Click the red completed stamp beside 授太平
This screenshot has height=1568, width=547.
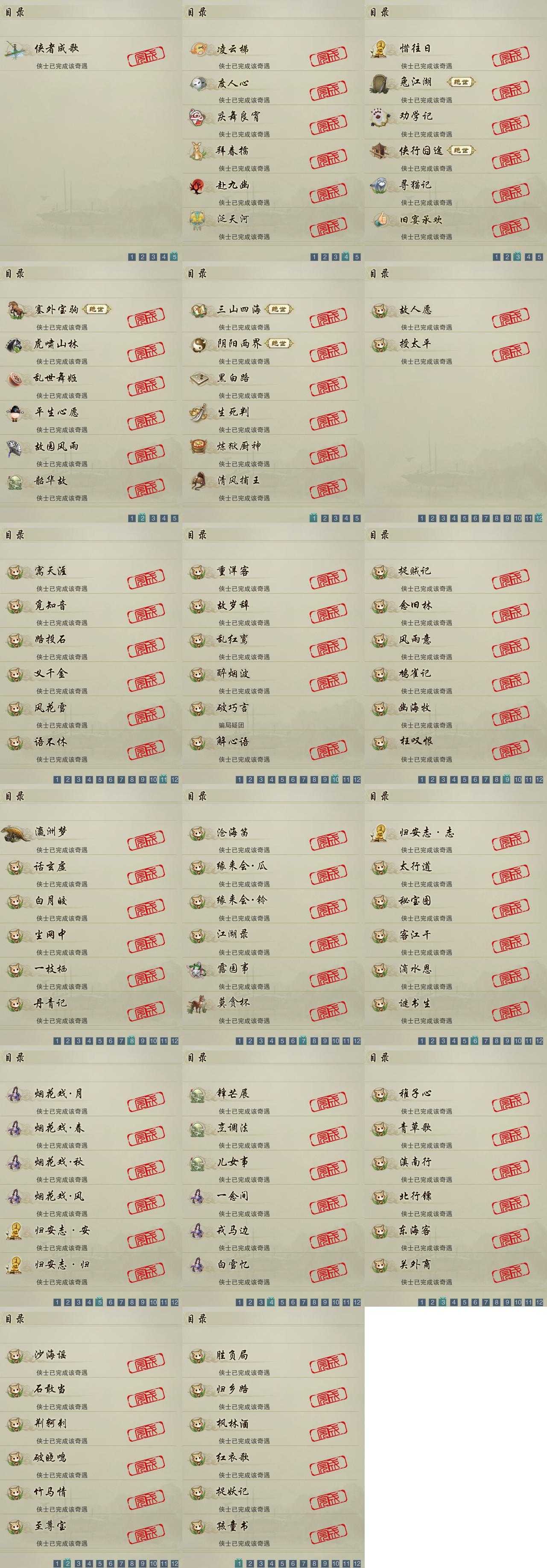[x=511, y=353]
